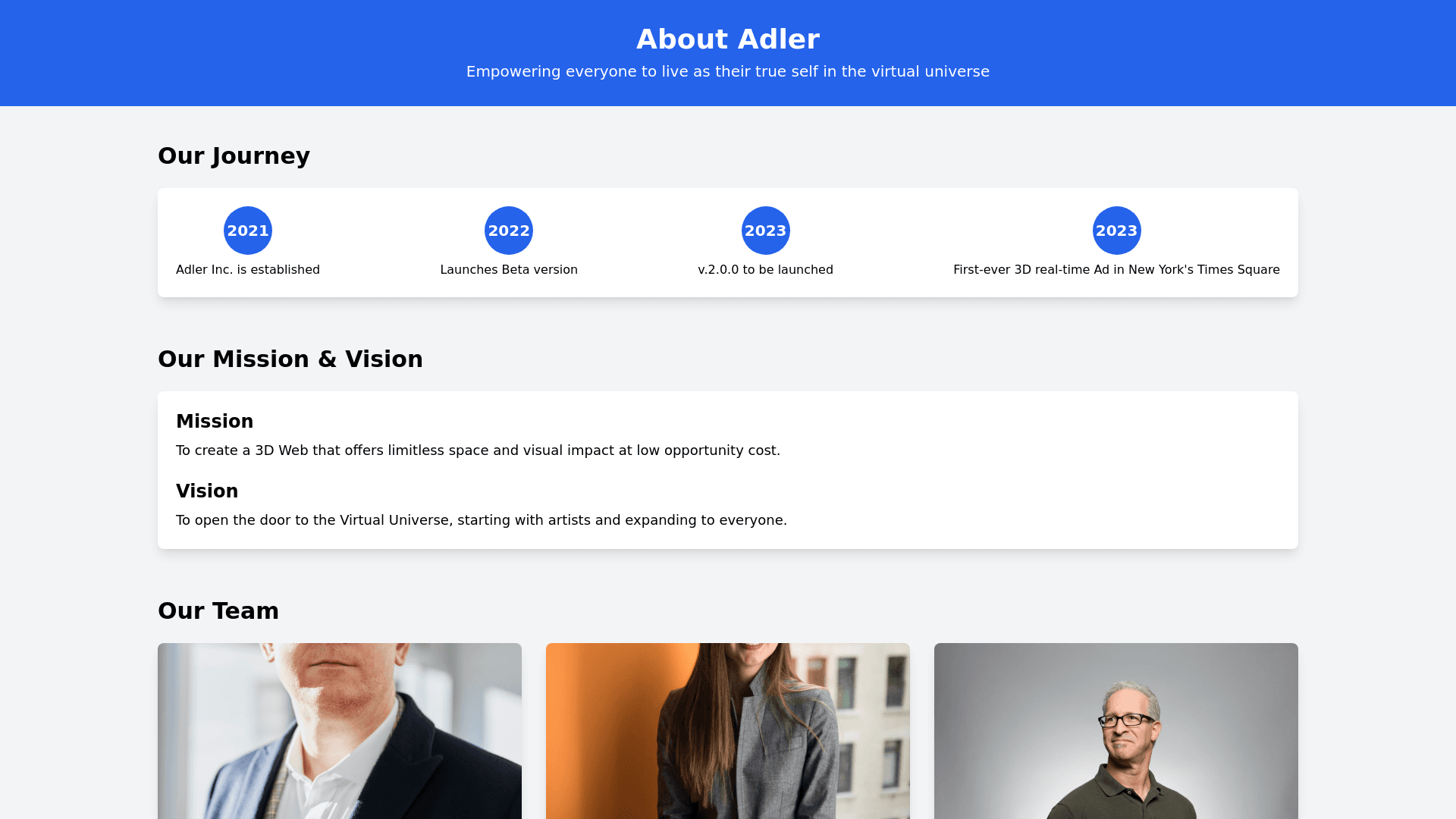This screenshot has height=819, width=1456.
Task: Open team photo of woman with long hair
Action: tap(728, 731)
